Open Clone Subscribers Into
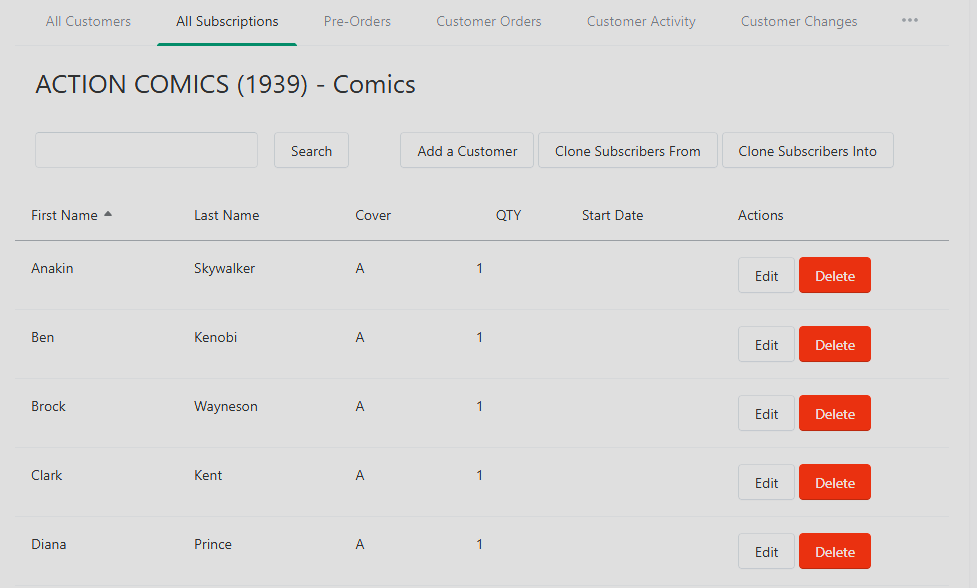The height and width of the screenshot is (588, 977). [x=808, y=150]
